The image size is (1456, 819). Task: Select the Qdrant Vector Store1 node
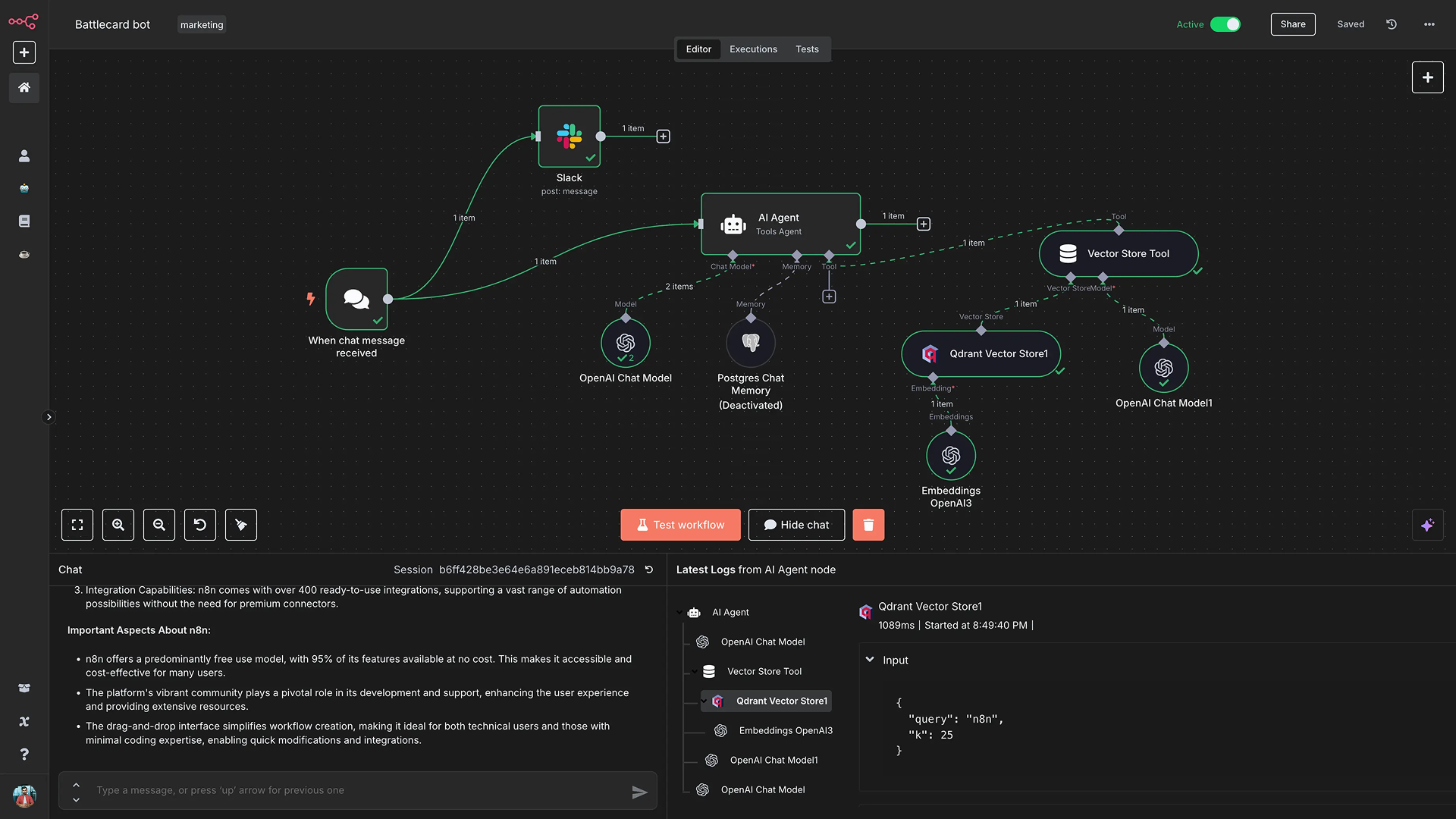(981, 353)
